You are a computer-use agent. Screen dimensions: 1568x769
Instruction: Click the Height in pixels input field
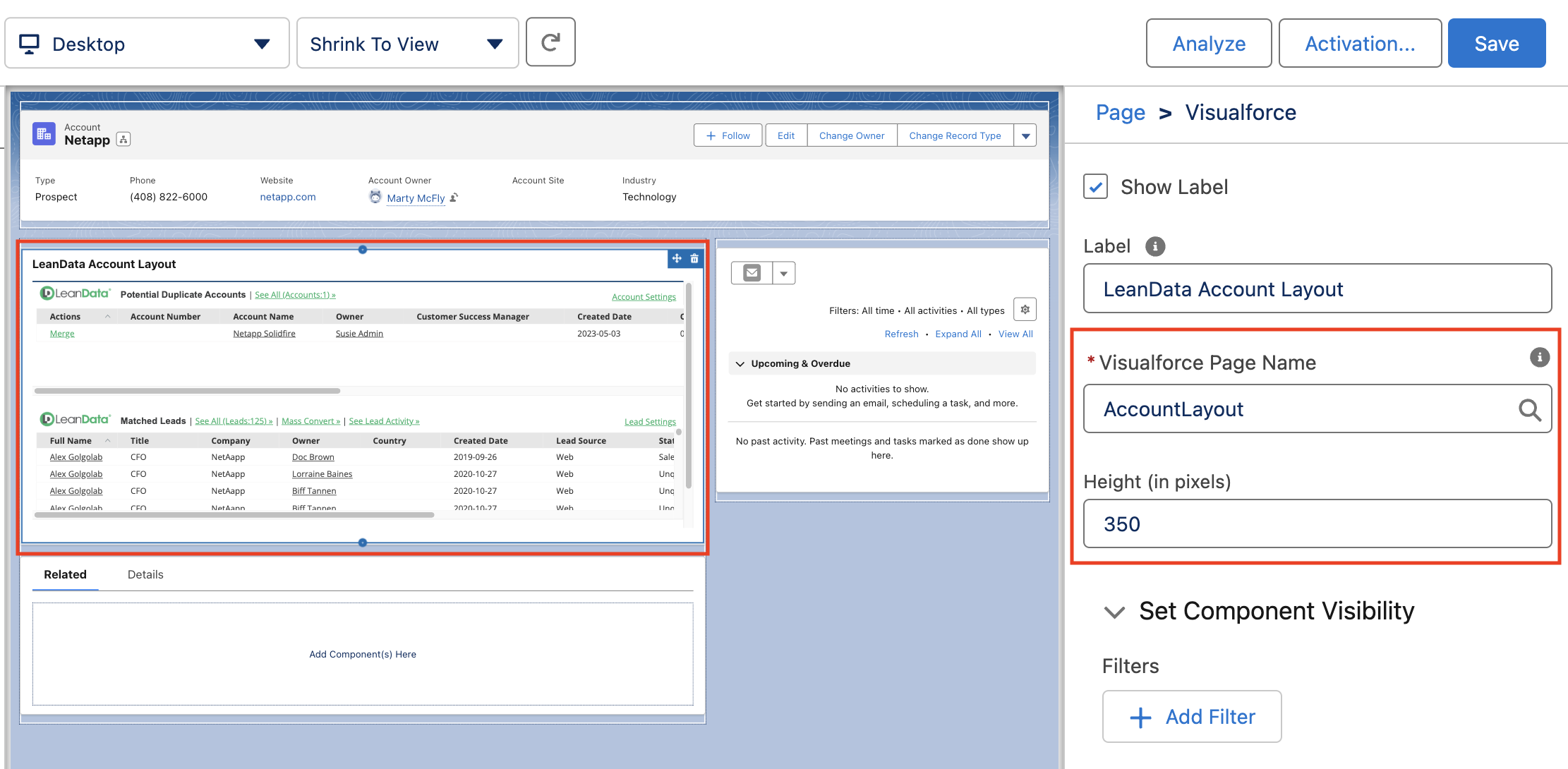pos(1317,523)
